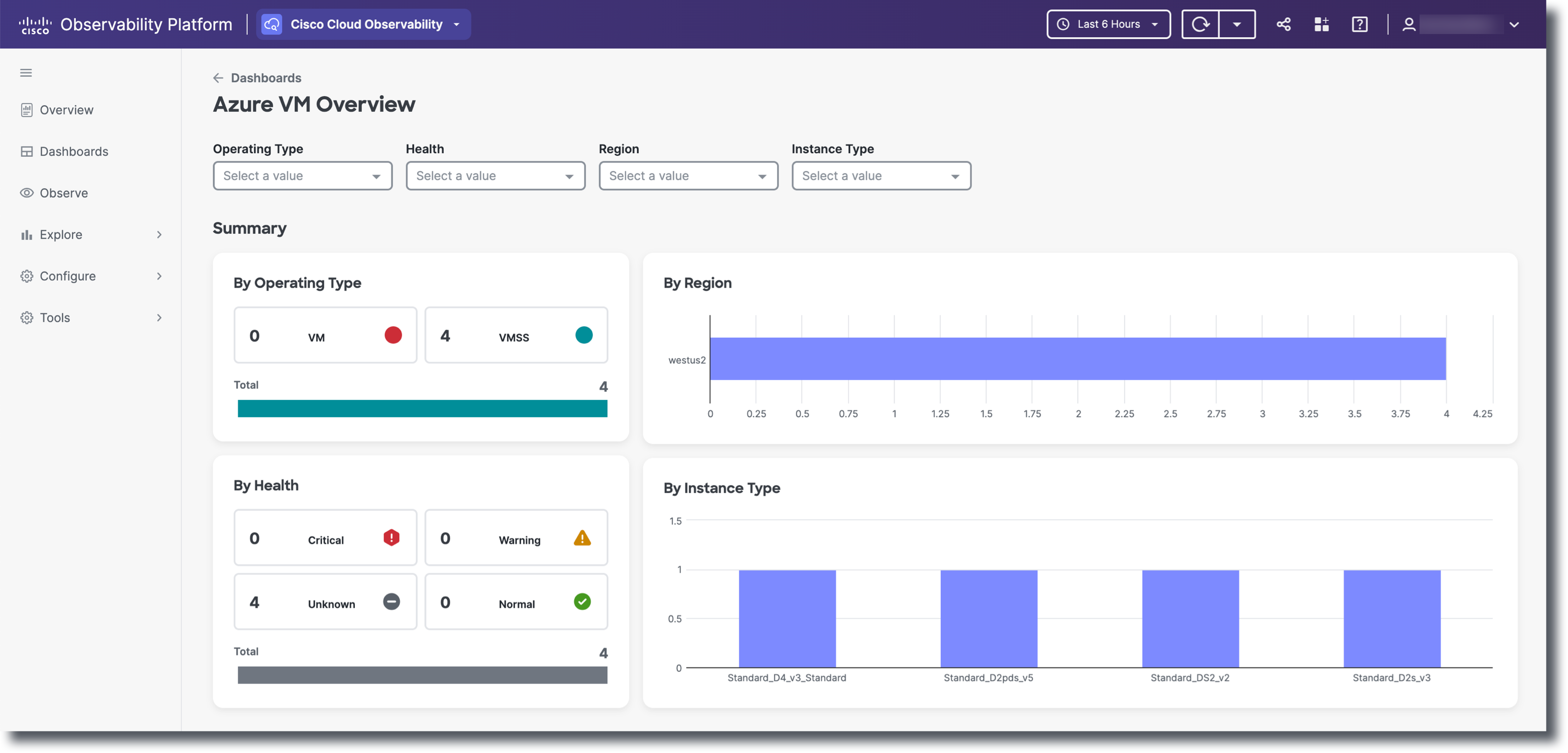
Task: Click the Tools gear icon
Action: coord(27,317)
